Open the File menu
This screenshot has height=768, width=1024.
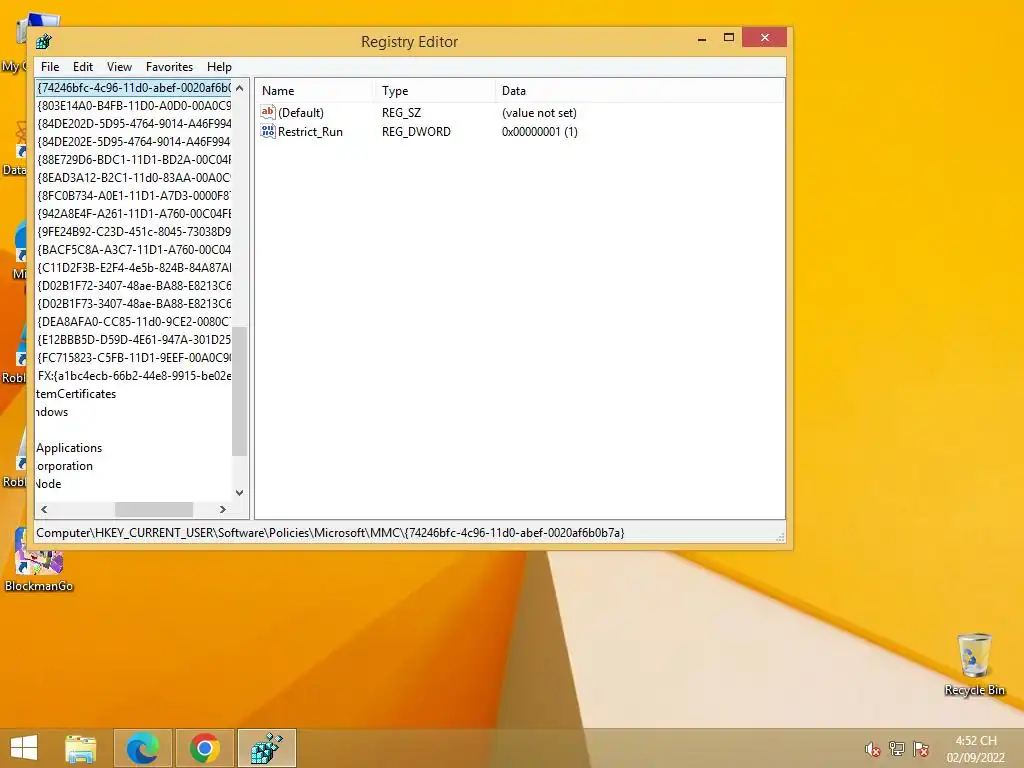pyautogui.click(x=50, y=67)
